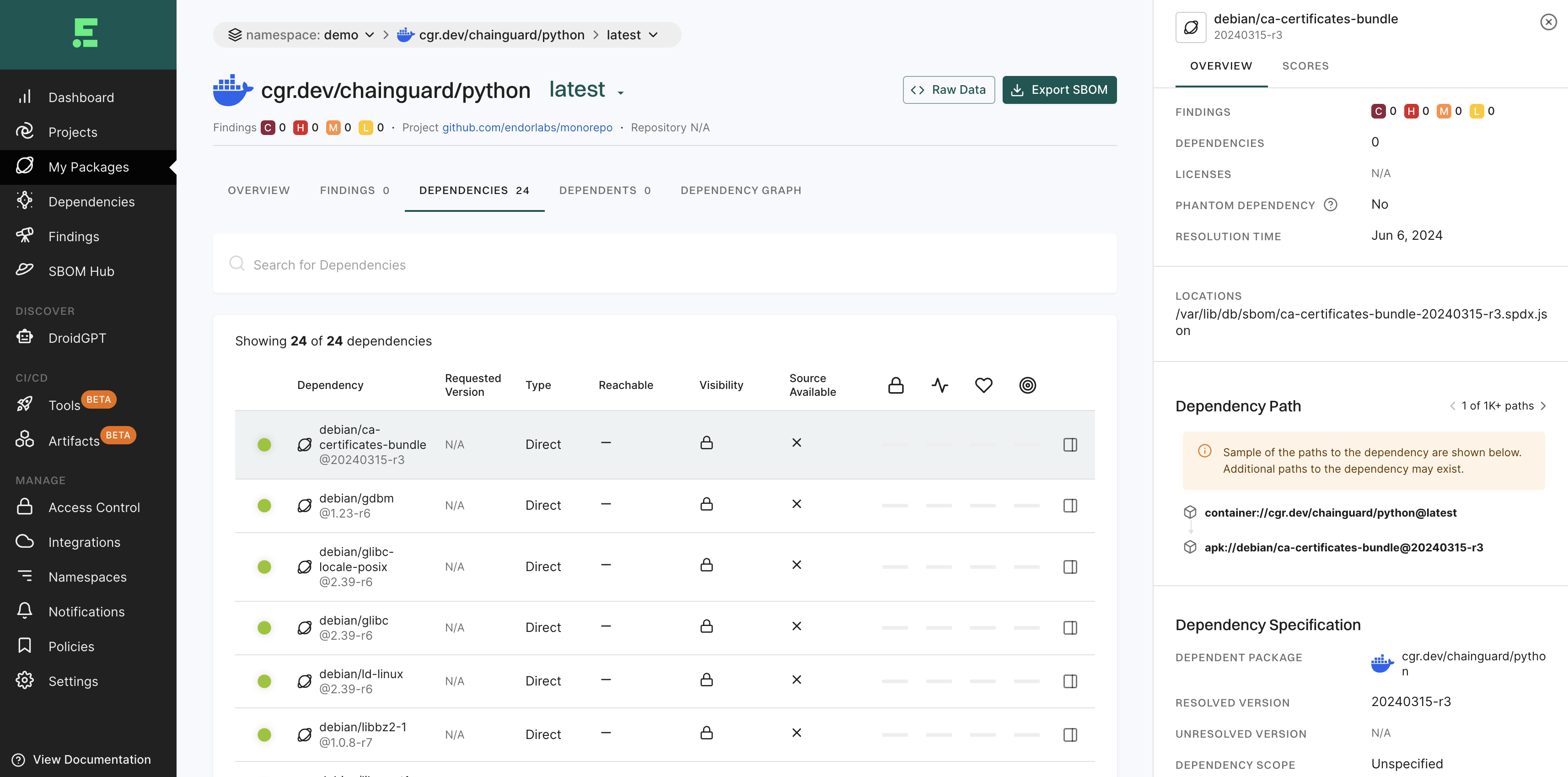This screenshot has height=777, width=1568.
Task: Click critical findings badge in header
Action: (268, 127)
